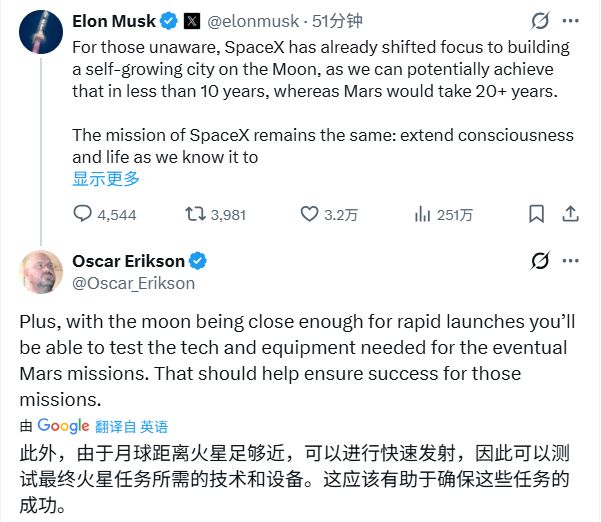Expand post with 显示更多

click(106, 179)
